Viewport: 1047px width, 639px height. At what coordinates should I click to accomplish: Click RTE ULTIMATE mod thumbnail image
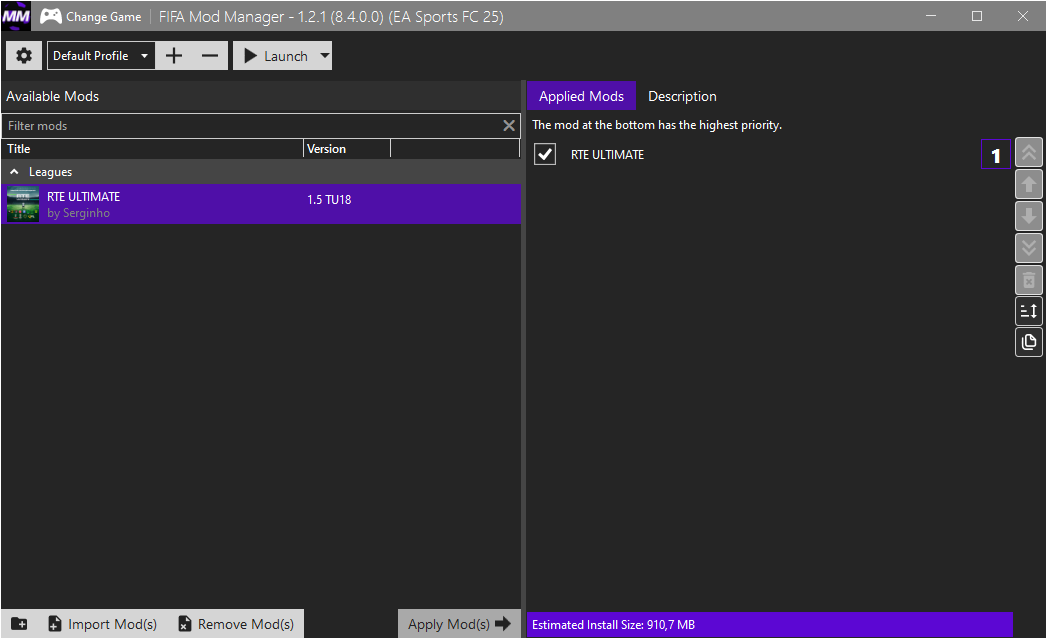click(23, 204)
